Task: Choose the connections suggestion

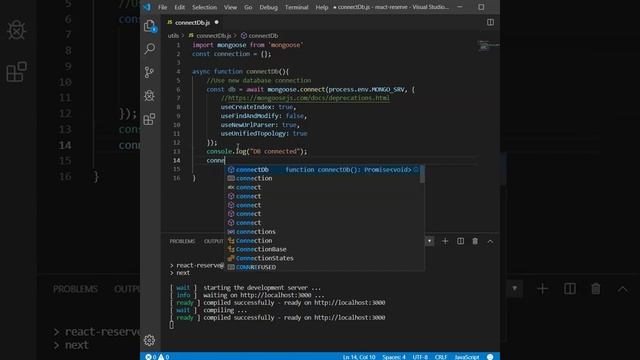Action: click(322, 231)
